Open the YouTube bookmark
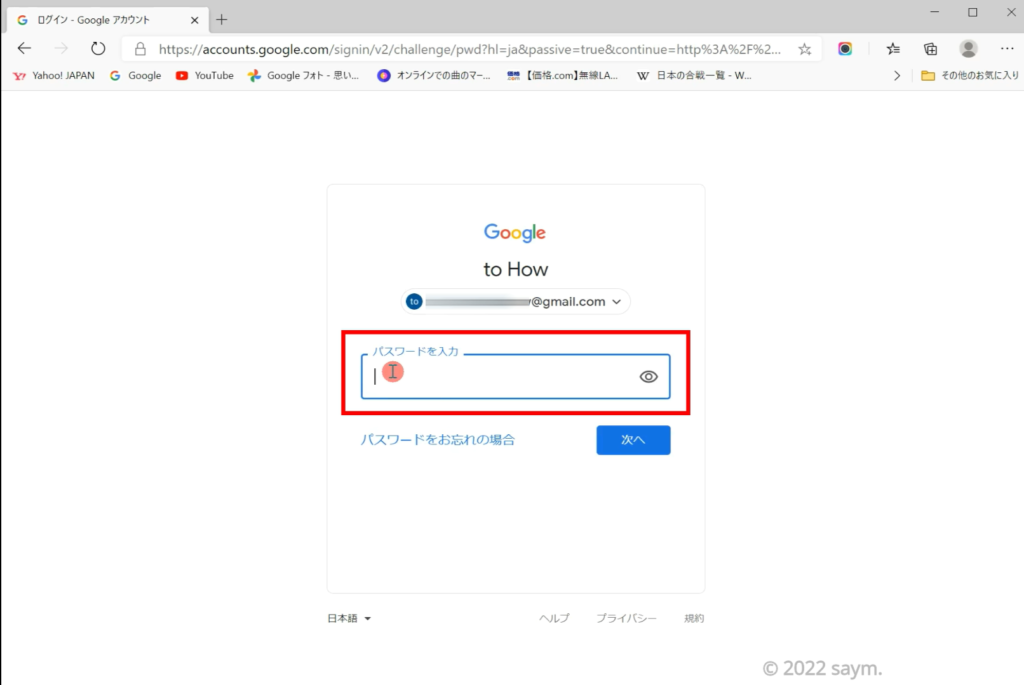This screenshot has width=1024, height=685. [x=204, y=76]
